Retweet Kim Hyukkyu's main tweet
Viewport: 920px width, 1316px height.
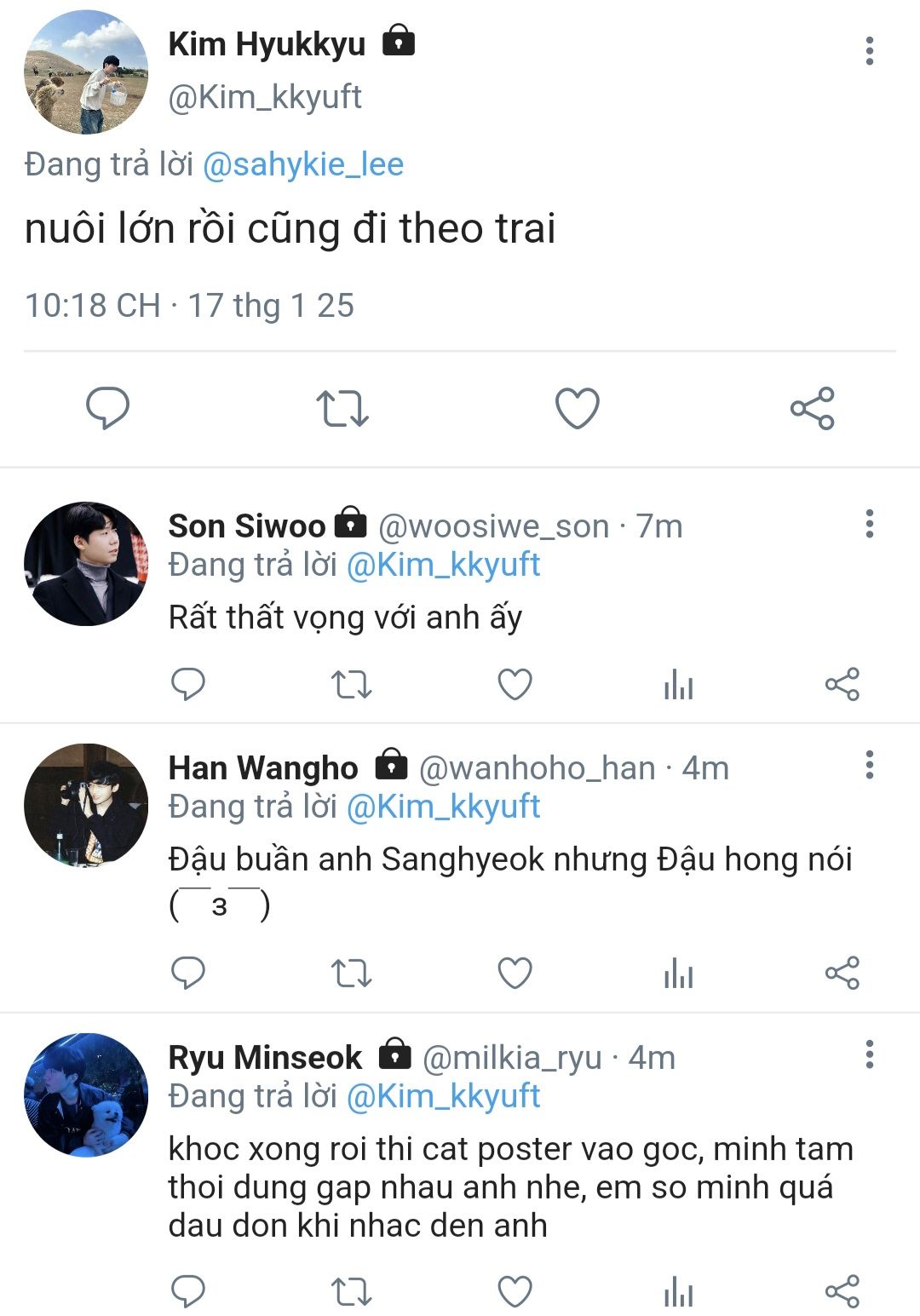tap(342, 408)
